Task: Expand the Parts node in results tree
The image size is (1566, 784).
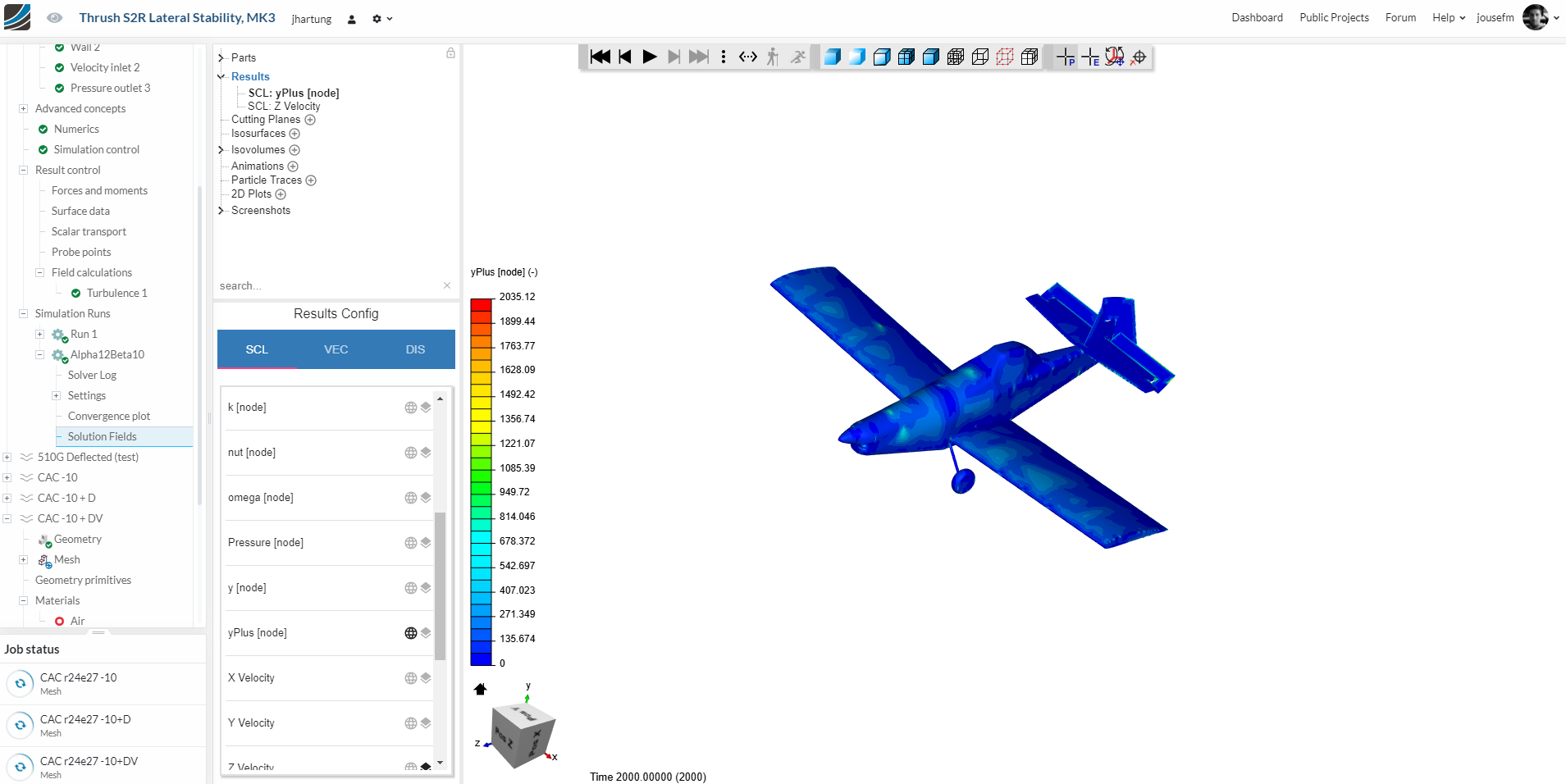Action: click(221, 58)
